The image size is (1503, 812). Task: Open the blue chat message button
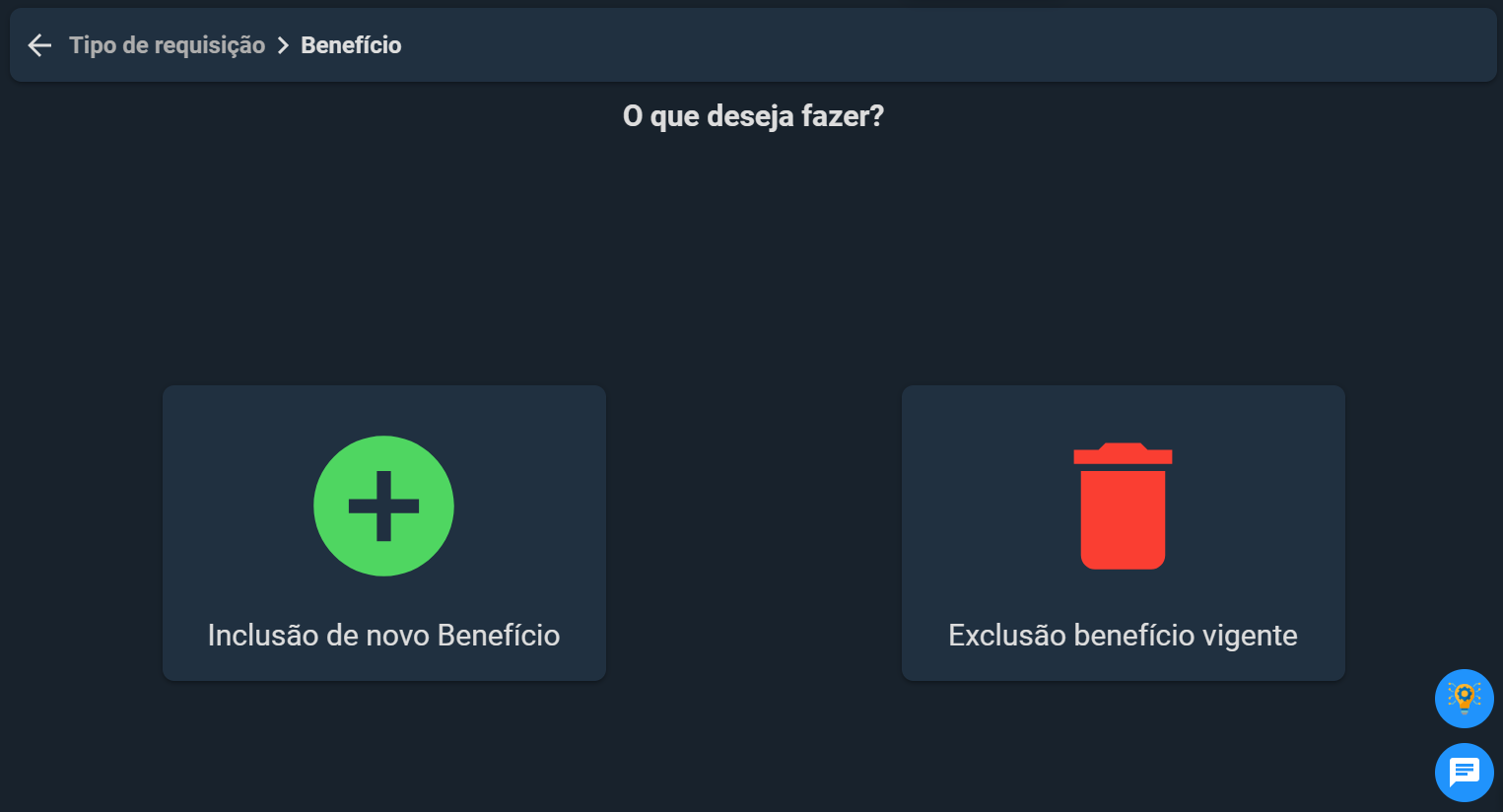coord(1465,773)
